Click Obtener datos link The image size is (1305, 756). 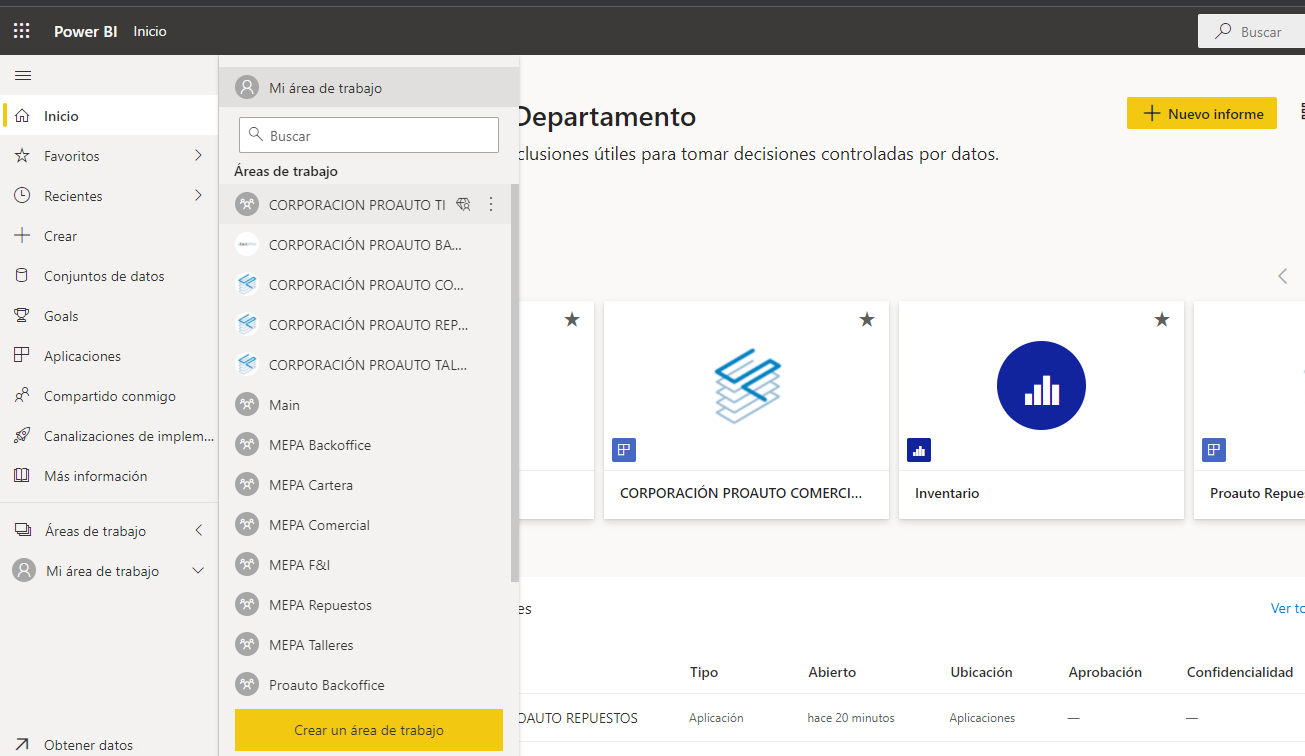[x=88, y=745]
